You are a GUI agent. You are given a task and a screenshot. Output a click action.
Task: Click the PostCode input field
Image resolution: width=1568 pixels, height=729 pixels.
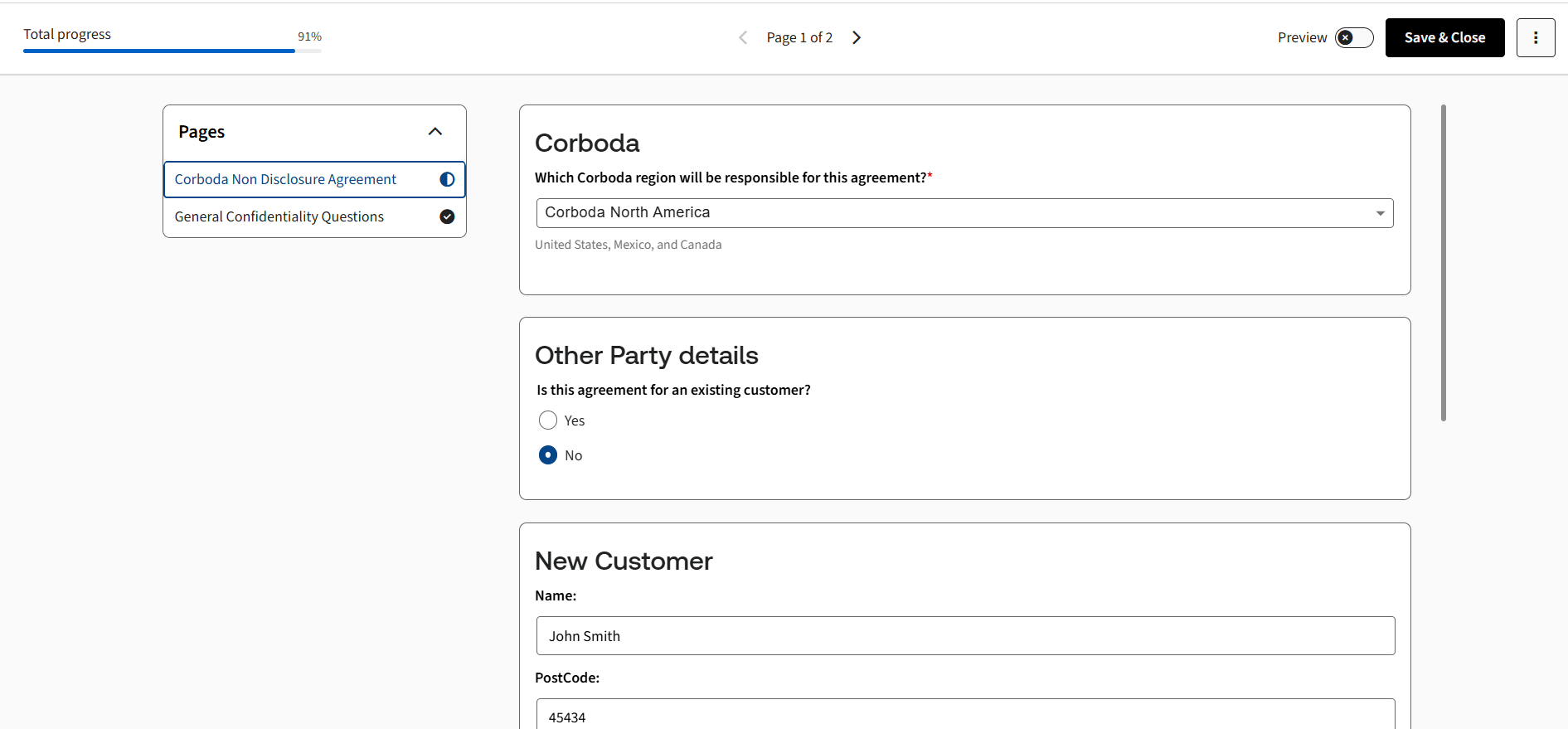pos(965,715)
